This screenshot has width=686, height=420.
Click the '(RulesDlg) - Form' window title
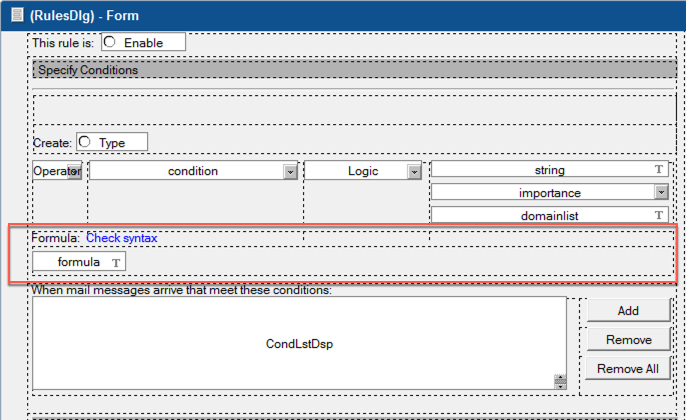(84, 16)
